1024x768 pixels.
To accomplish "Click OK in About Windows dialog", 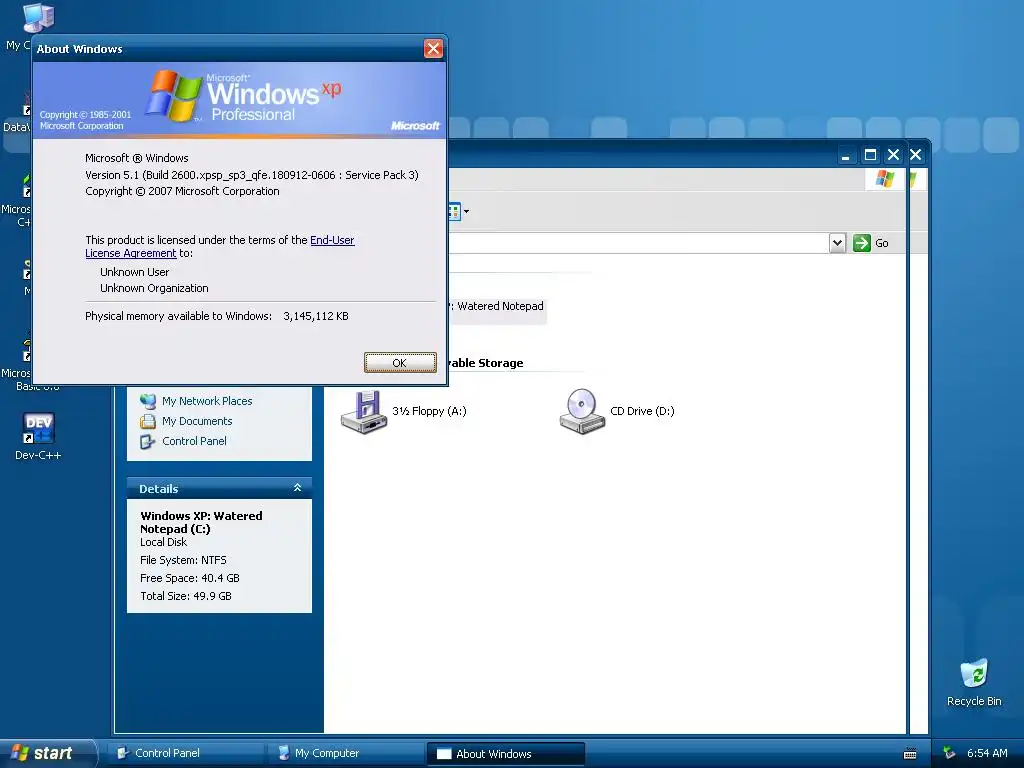I will click(x=400, y=362).
